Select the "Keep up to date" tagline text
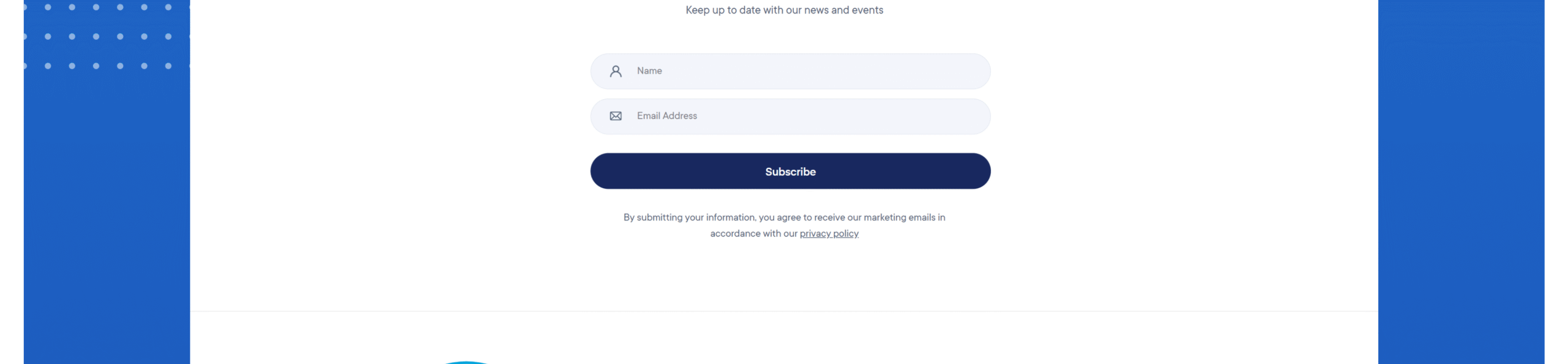The image size is (1568, 364). [x=784, y=10]
